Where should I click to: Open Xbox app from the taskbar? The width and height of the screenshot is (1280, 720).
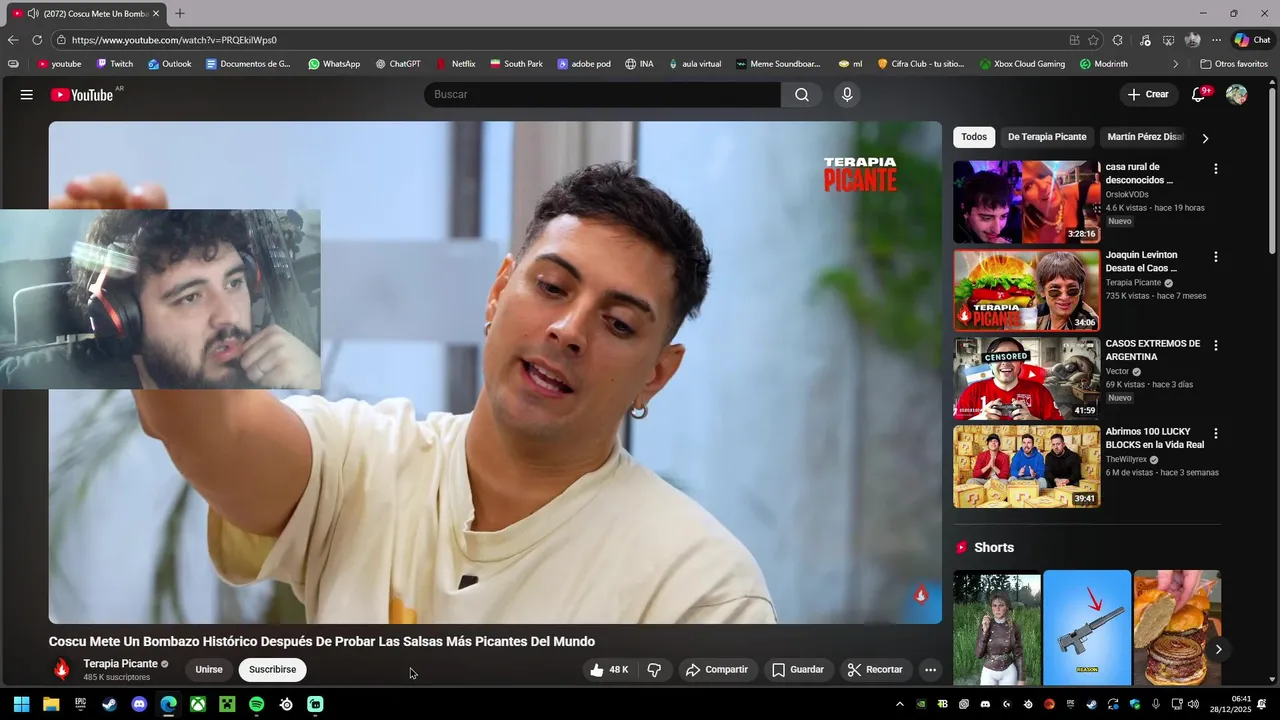tap(198, 704)
